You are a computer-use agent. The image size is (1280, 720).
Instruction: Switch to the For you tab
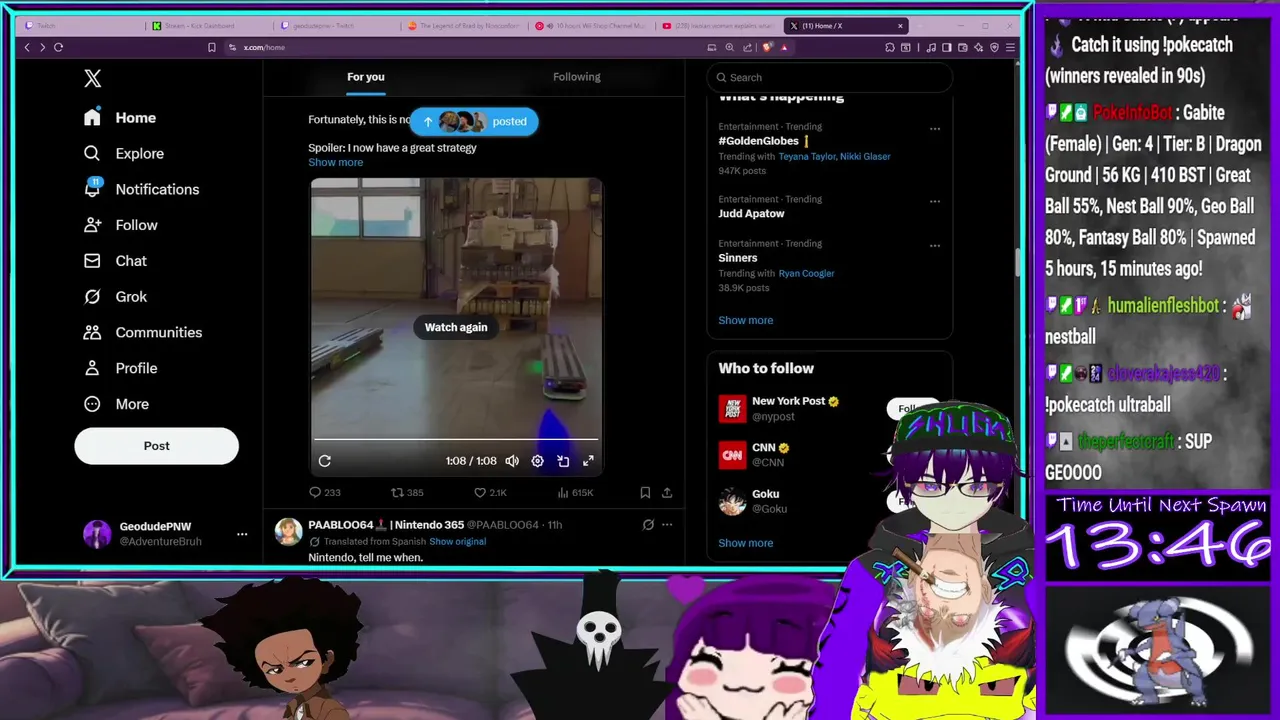pyautogui.click(x=366, y=77)
